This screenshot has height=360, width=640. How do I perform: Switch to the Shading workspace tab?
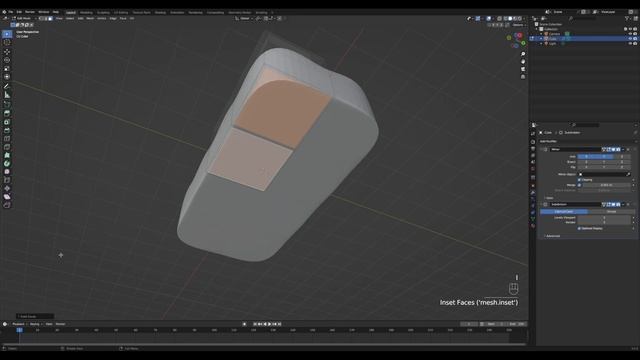[x=160, y=13]
